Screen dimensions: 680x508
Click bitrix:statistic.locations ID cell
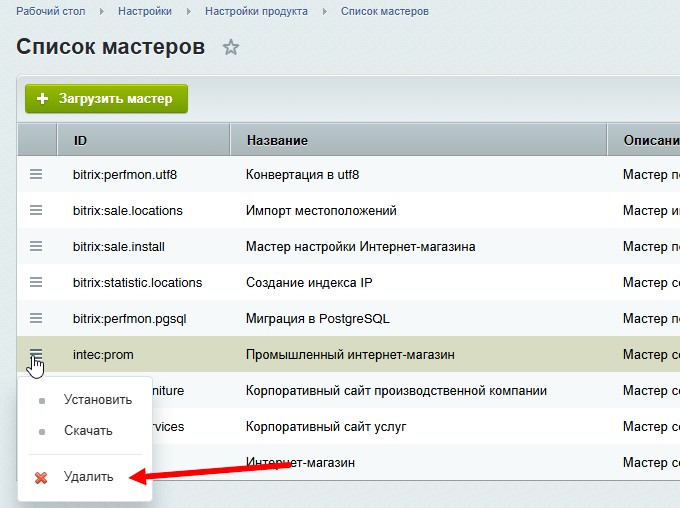tap(137, 283)
